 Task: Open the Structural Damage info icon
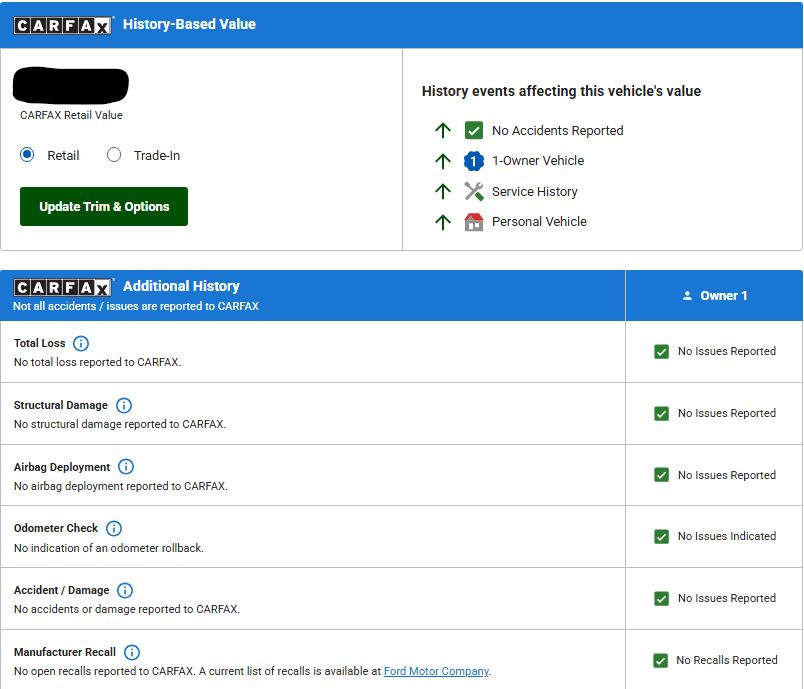(124, 406)
